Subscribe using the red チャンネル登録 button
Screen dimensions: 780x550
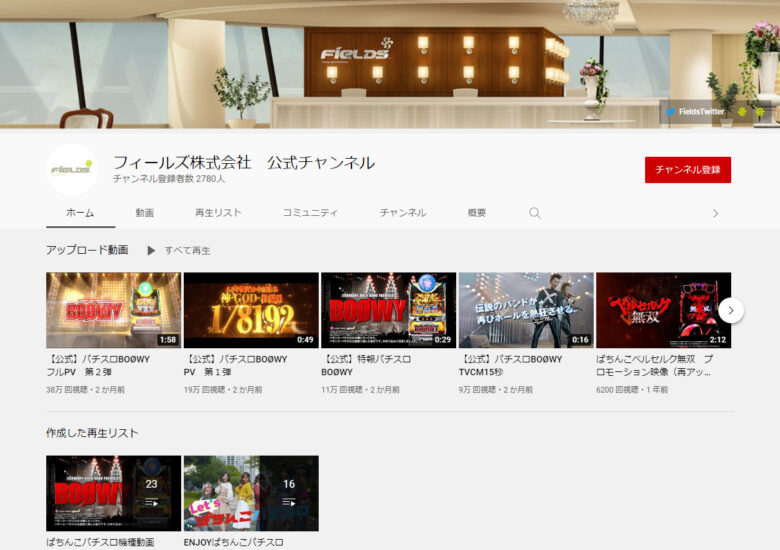688,170
